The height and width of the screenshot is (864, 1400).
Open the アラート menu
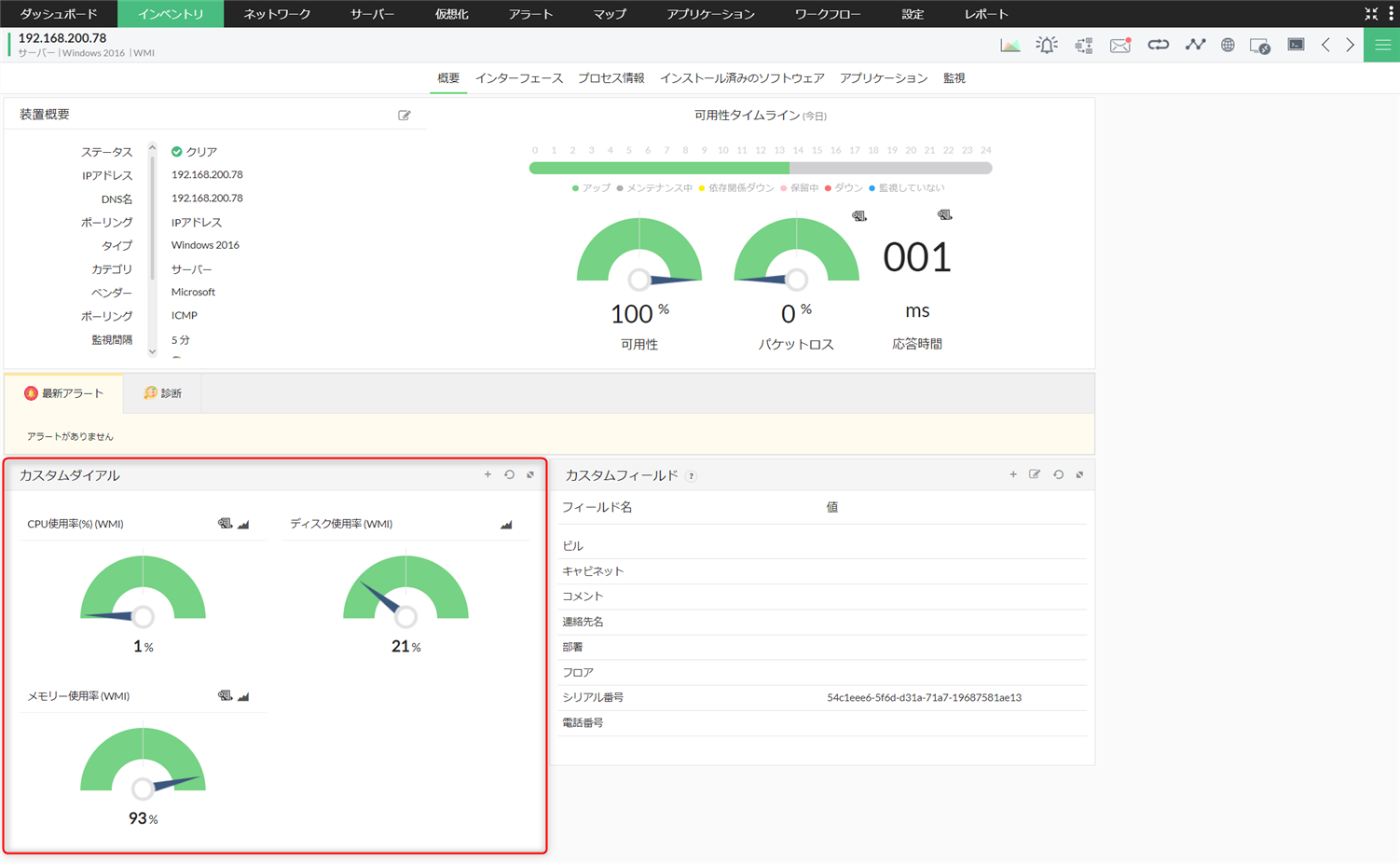(530, 14)
